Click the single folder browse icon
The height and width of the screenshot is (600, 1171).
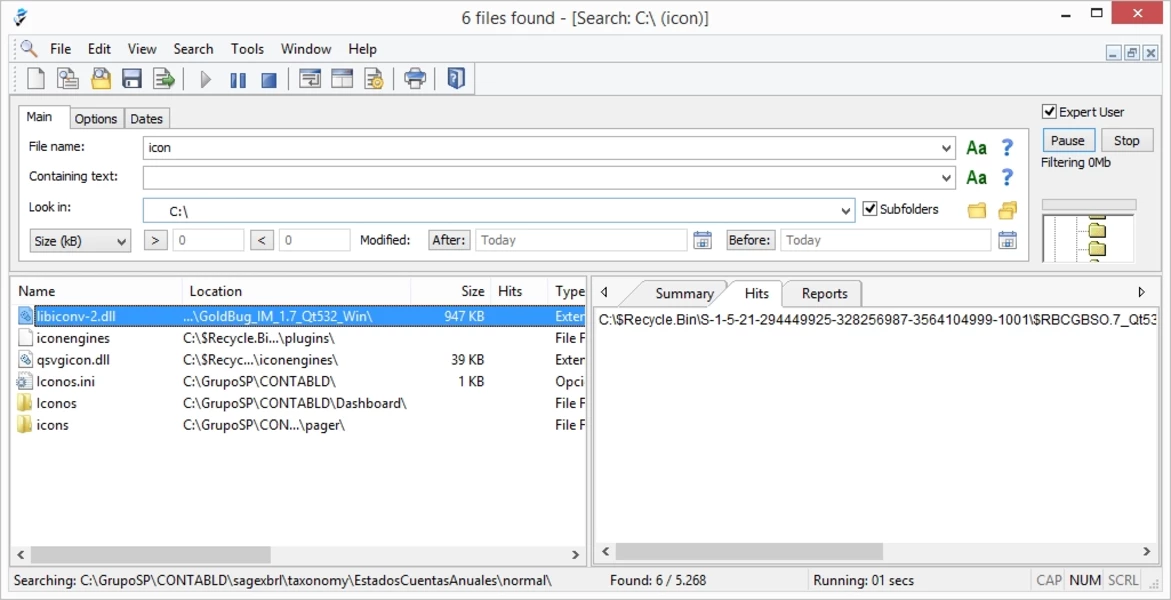coord(976,210)
